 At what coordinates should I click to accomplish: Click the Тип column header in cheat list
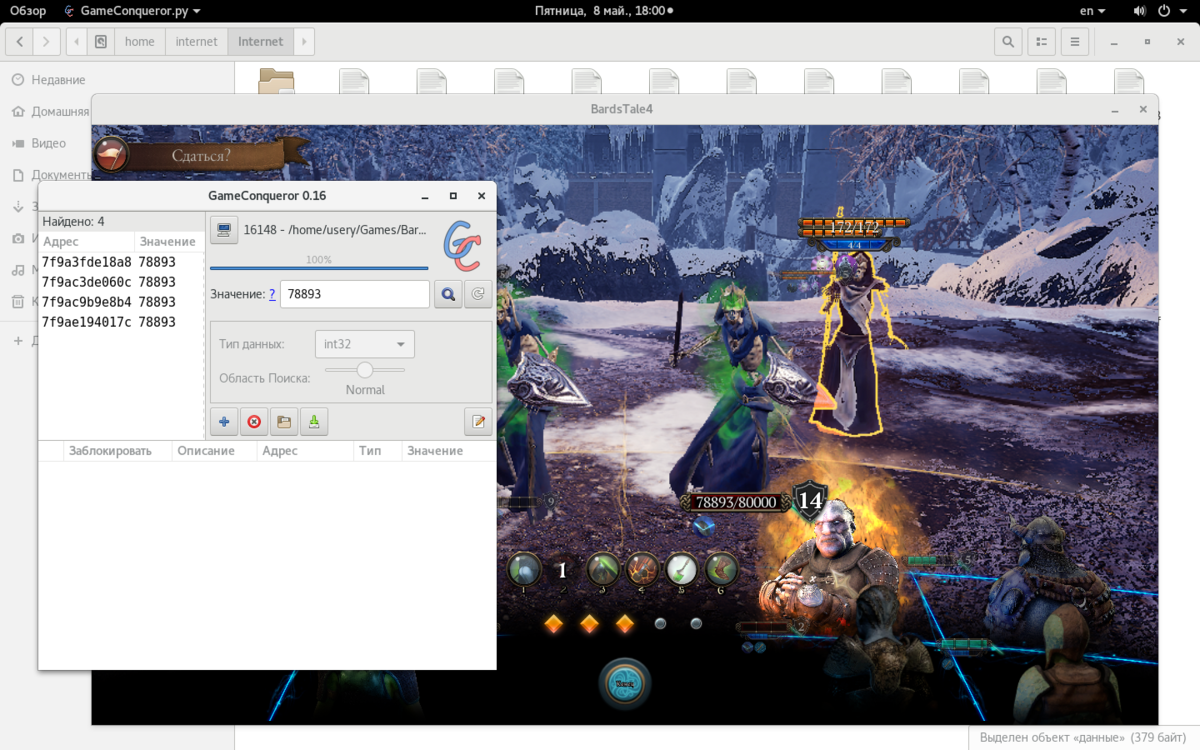(x=378, y=451)
